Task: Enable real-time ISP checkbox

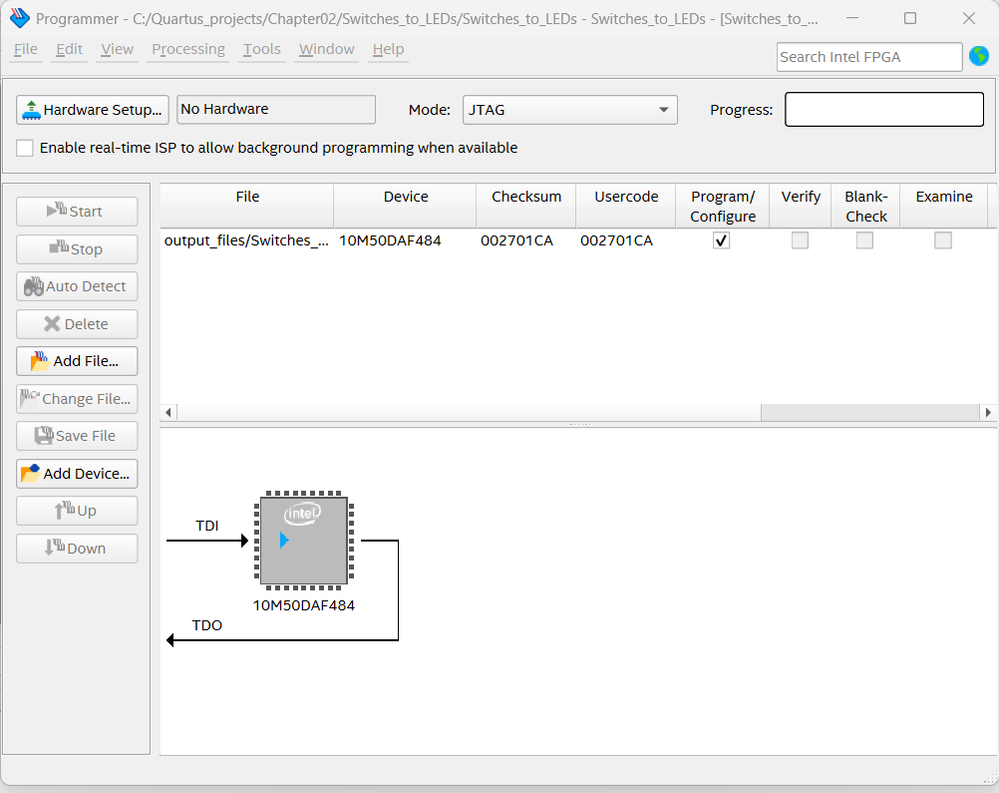Action: tap(25, 148)
